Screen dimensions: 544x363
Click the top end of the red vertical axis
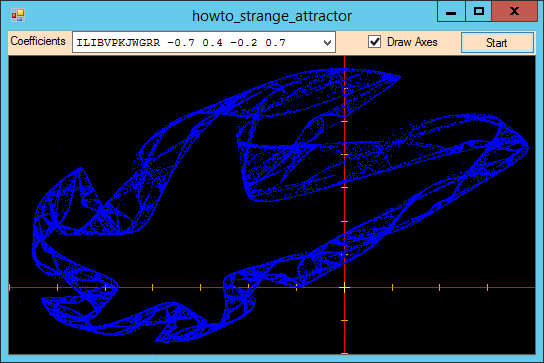click(x=344, y=58)
